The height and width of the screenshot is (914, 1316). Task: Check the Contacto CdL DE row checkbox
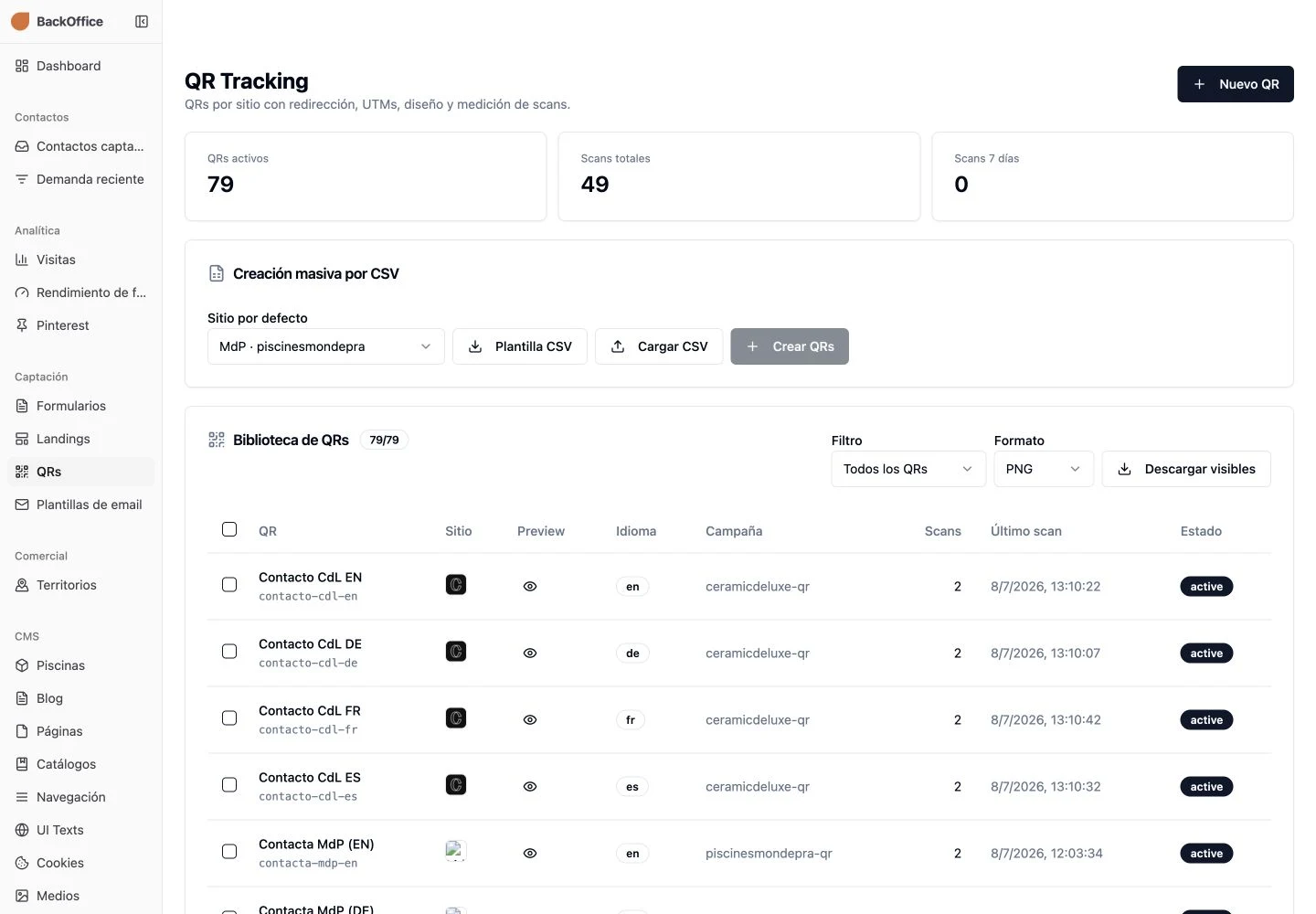229,652
